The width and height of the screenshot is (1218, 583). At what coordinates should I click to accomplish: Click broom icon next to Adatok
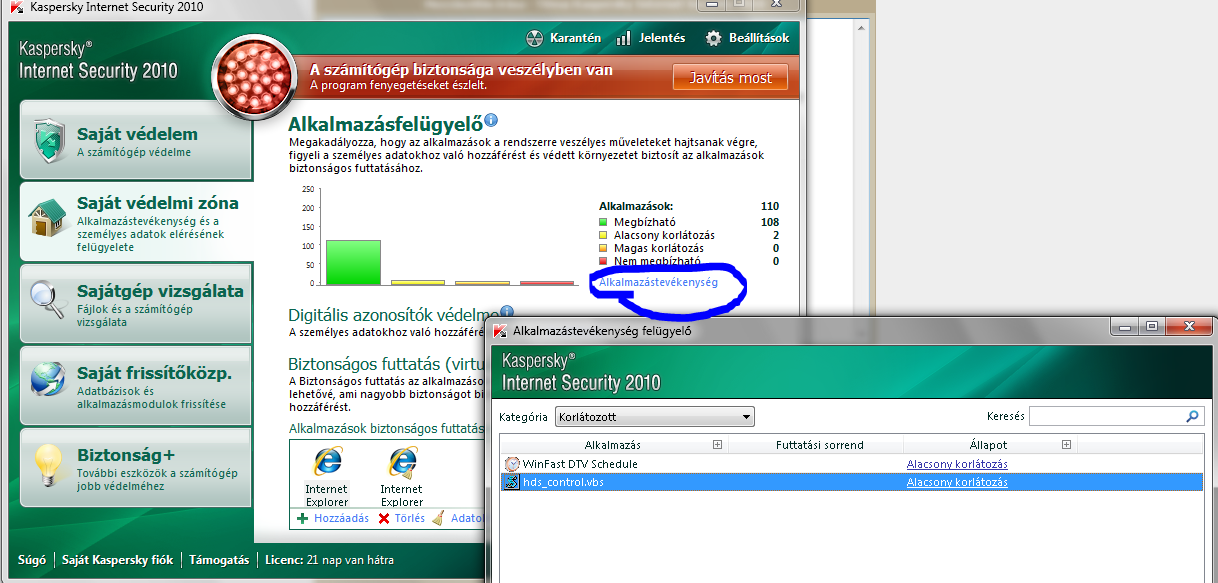(437, 518)
